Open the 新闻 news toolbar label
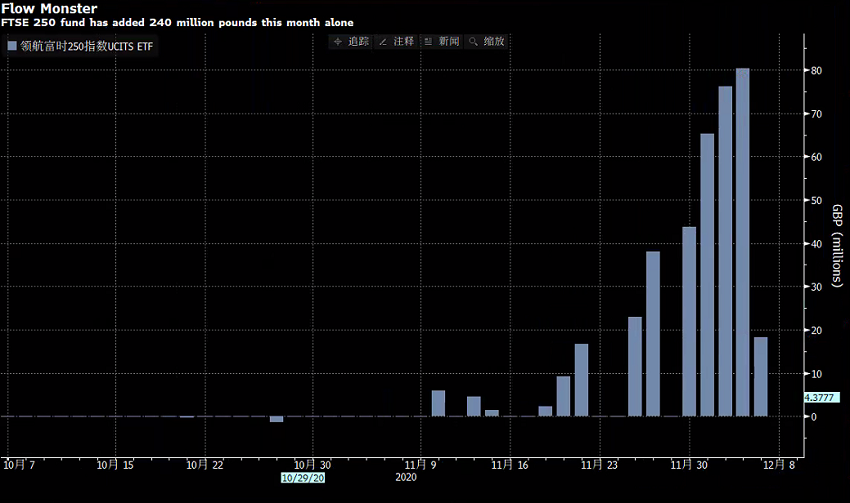 pyautogui.click(x=449, y=42)
